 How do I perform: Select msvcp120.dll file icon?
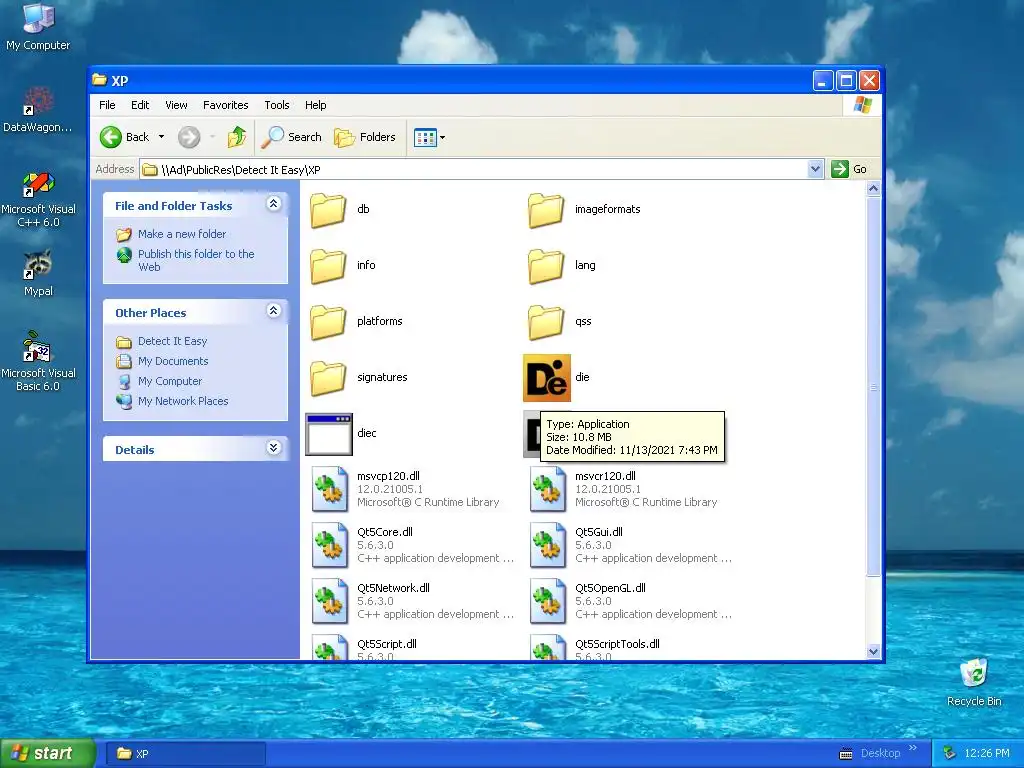(x=329, y=489)
